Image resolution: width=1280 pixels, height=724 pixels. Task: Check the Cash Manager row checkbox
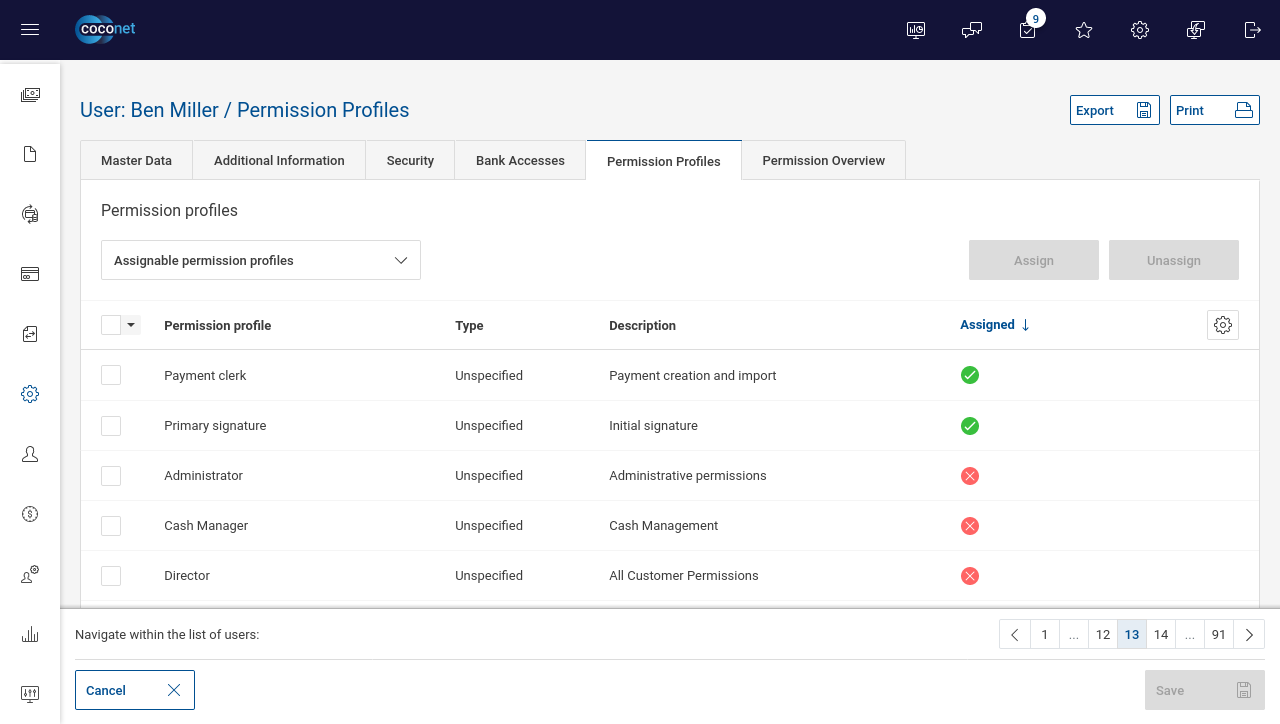coord(111,525)
